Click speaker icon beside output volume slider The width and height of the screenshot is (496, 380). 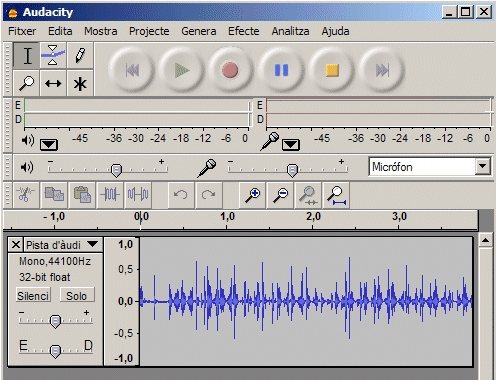tap(27, 167)
